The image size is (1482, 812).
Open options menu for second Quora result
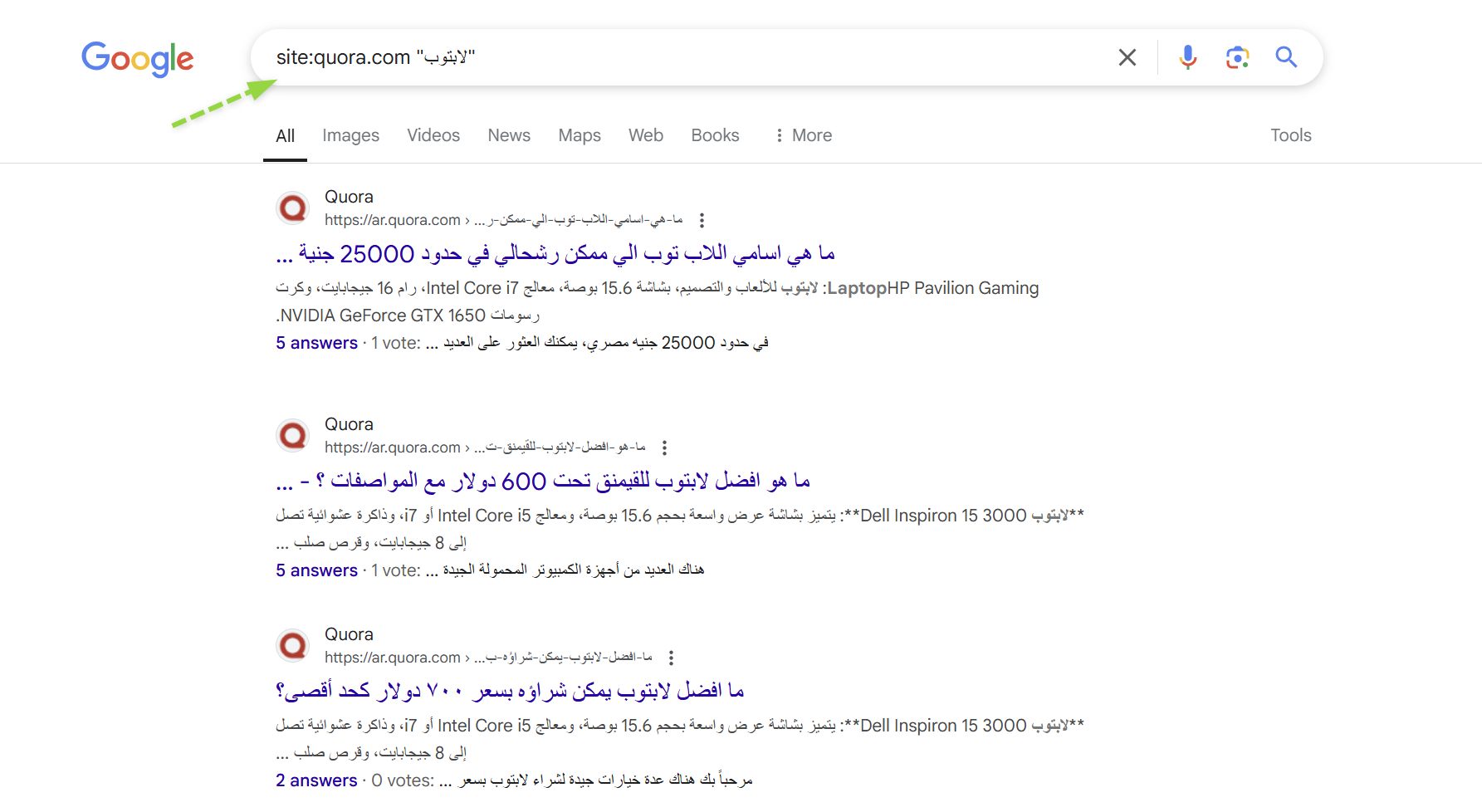click(664, 448)
